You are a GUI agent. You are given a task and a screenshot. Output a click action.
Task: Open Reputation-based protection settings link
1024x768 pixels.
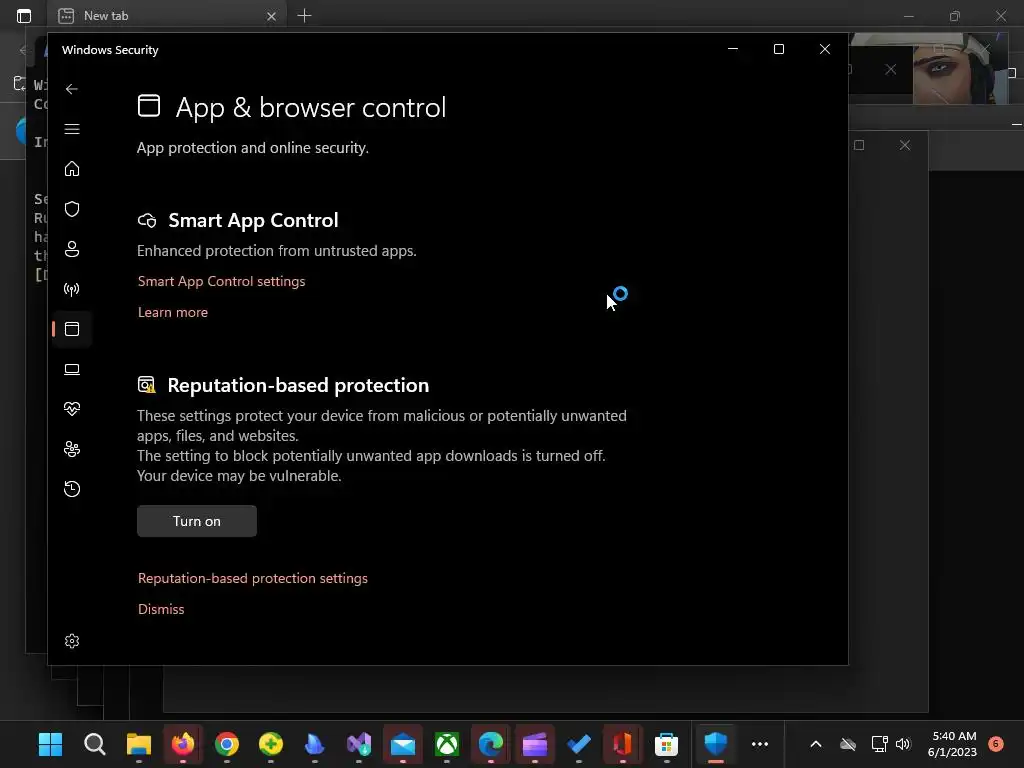[253, 579]
